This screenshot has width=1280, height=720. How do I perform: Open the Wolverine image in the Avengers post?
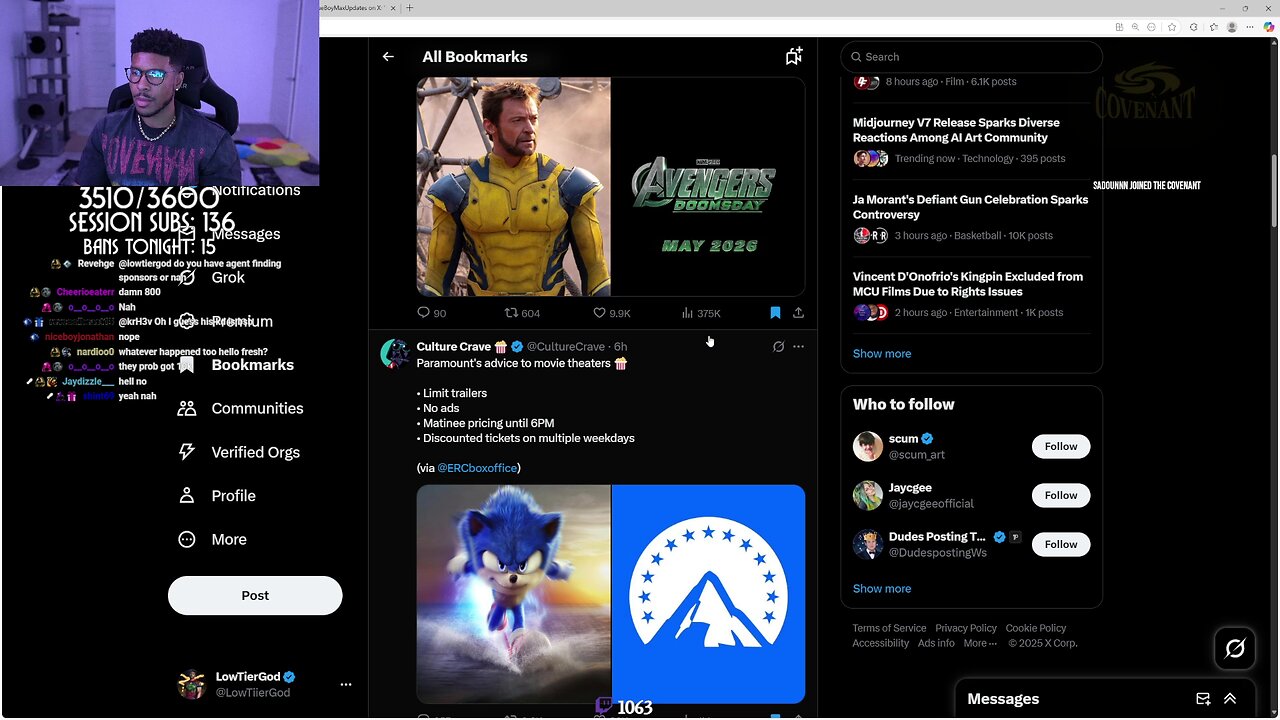click(x=514, y=186)
